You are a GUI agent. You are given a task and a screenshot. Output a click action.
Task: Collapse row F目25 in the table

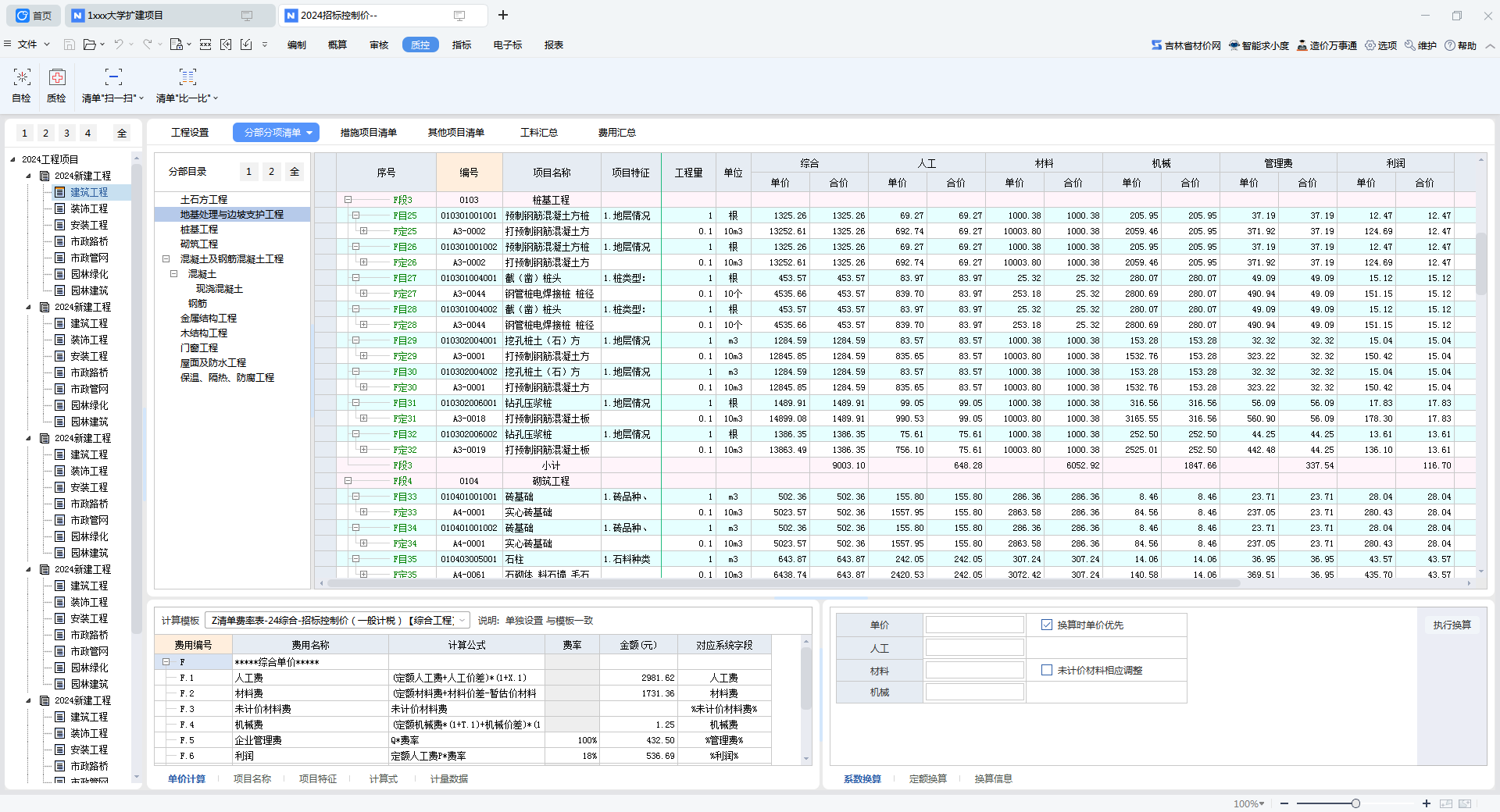(x=355, y=215)
